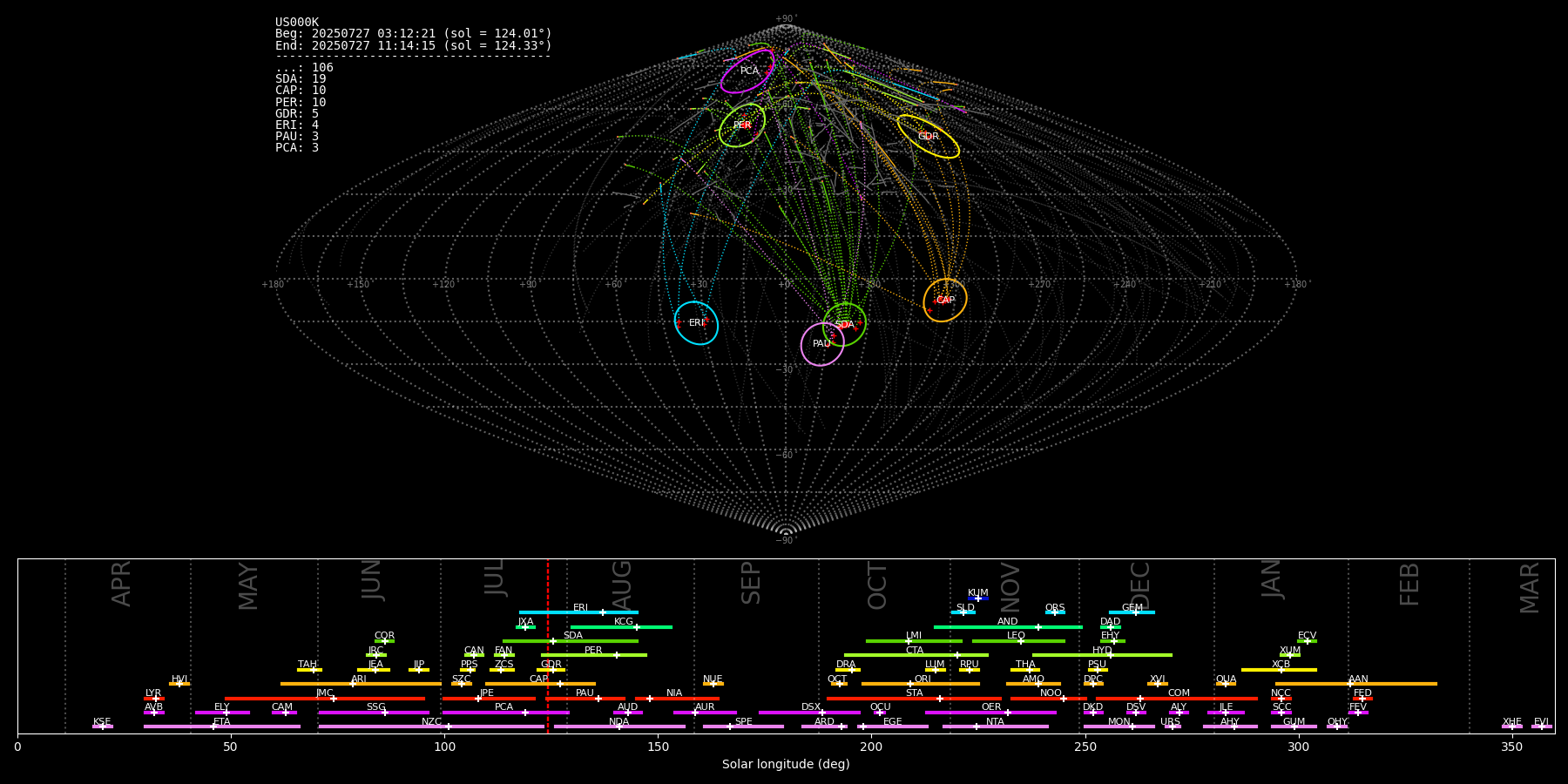The width and height of the screenshot is (1568, 784).
Task: Click the KSE label in the timeline
Action: click(x=102, y=722)
